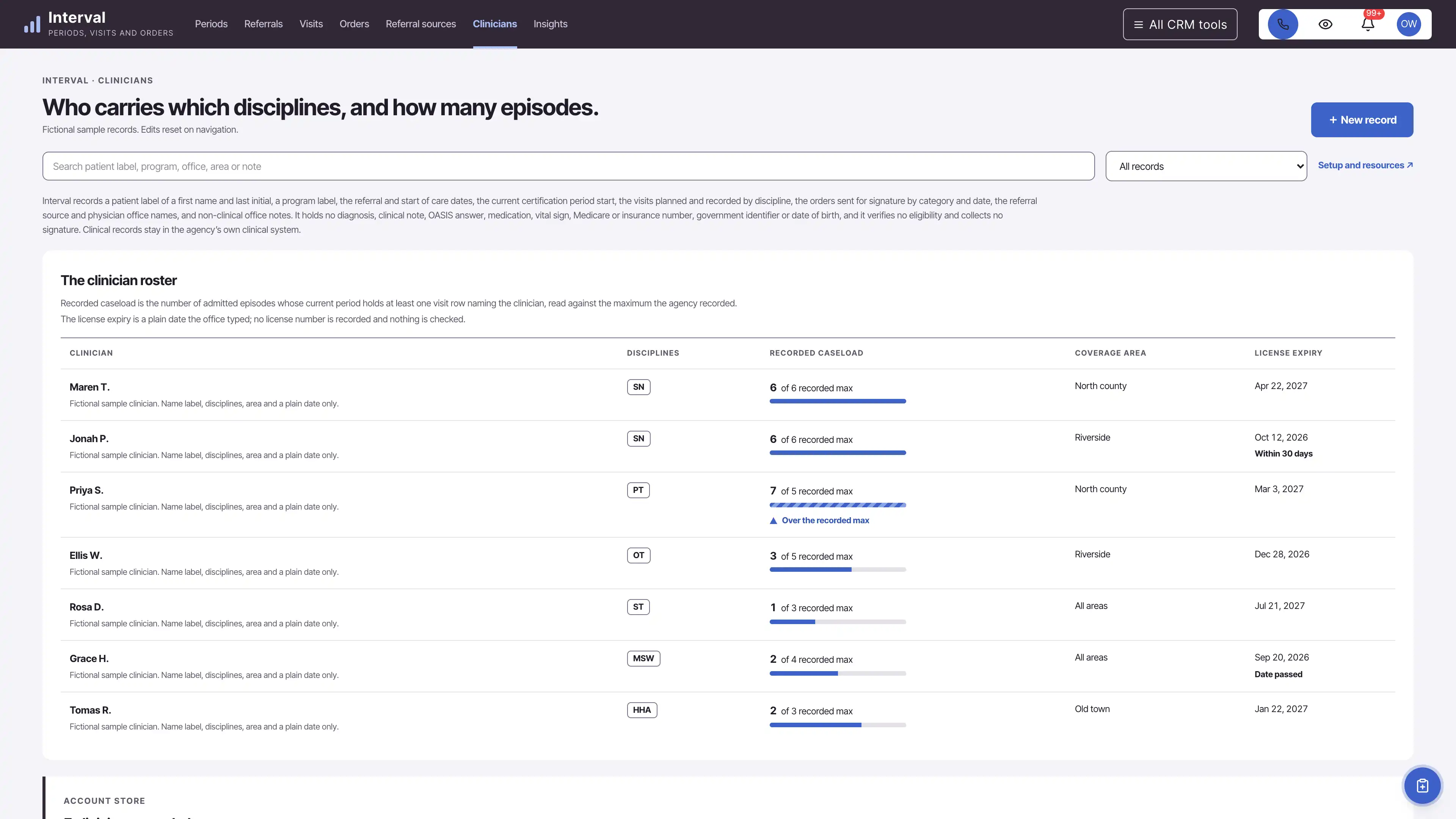Viewport: 1456px width, 819px height.
Task: Create a New record
Action: point(1362,120)
